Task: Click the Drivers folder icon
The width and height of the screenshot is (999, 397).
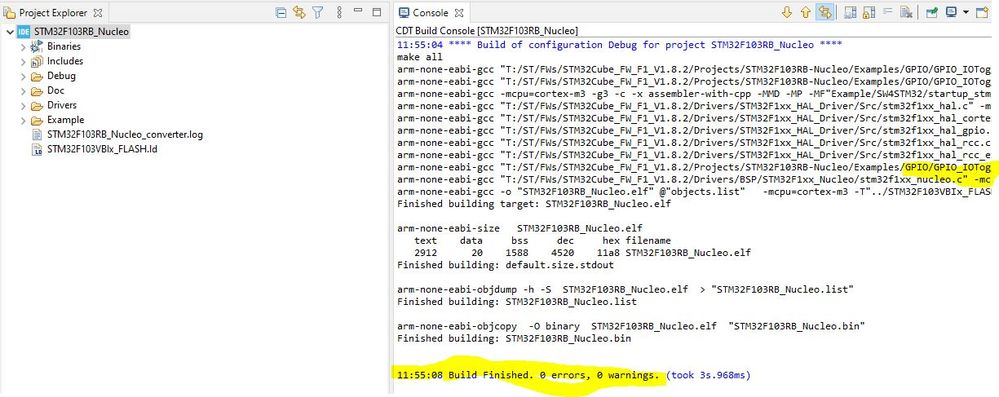Action: click(37, 106)
